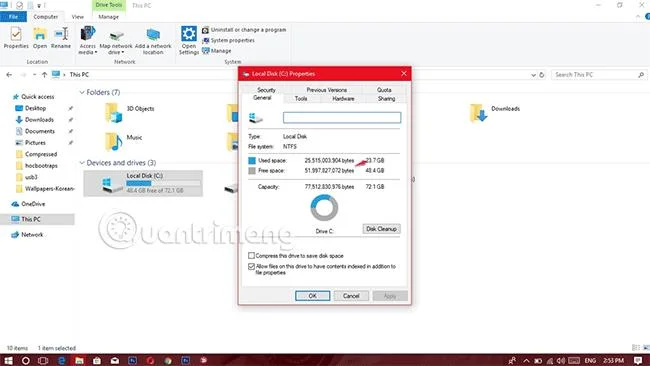
Task: Select Pictures in the navigation pane
Action: 31,143
